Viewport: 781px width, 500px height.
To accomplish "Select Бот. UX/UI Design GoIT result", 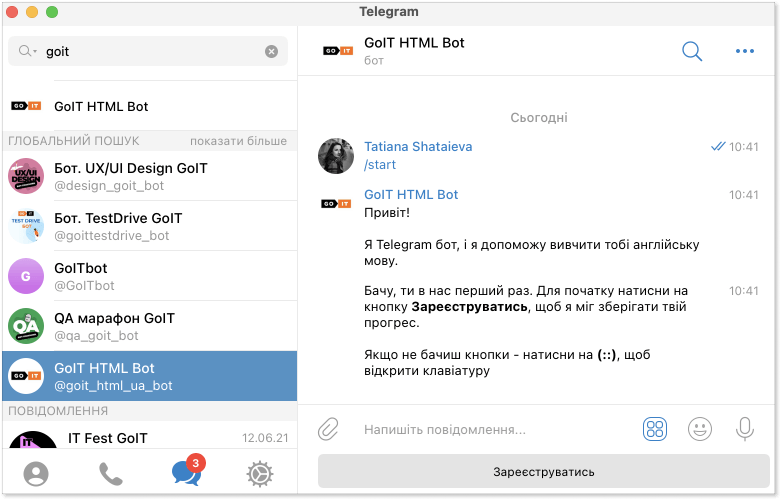I will click(149, 176).
